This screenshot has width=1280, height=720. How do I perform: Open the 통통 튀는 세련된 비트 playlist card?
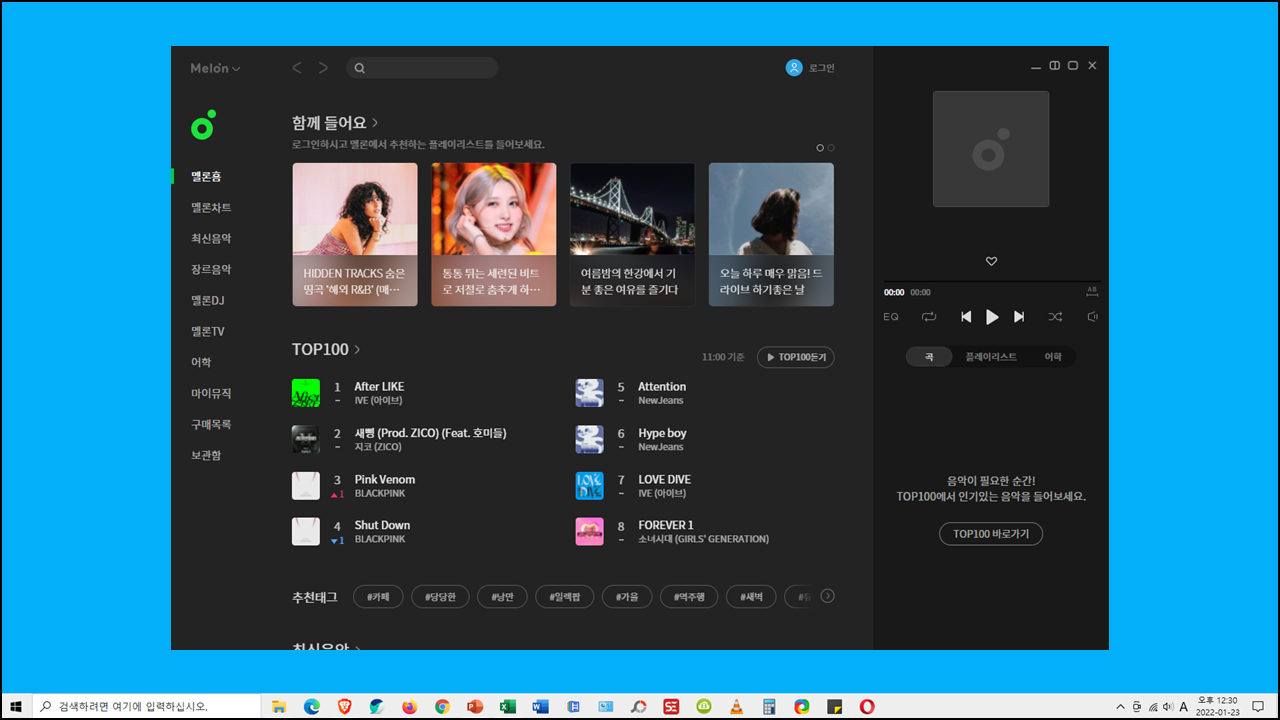click(494, 234)
